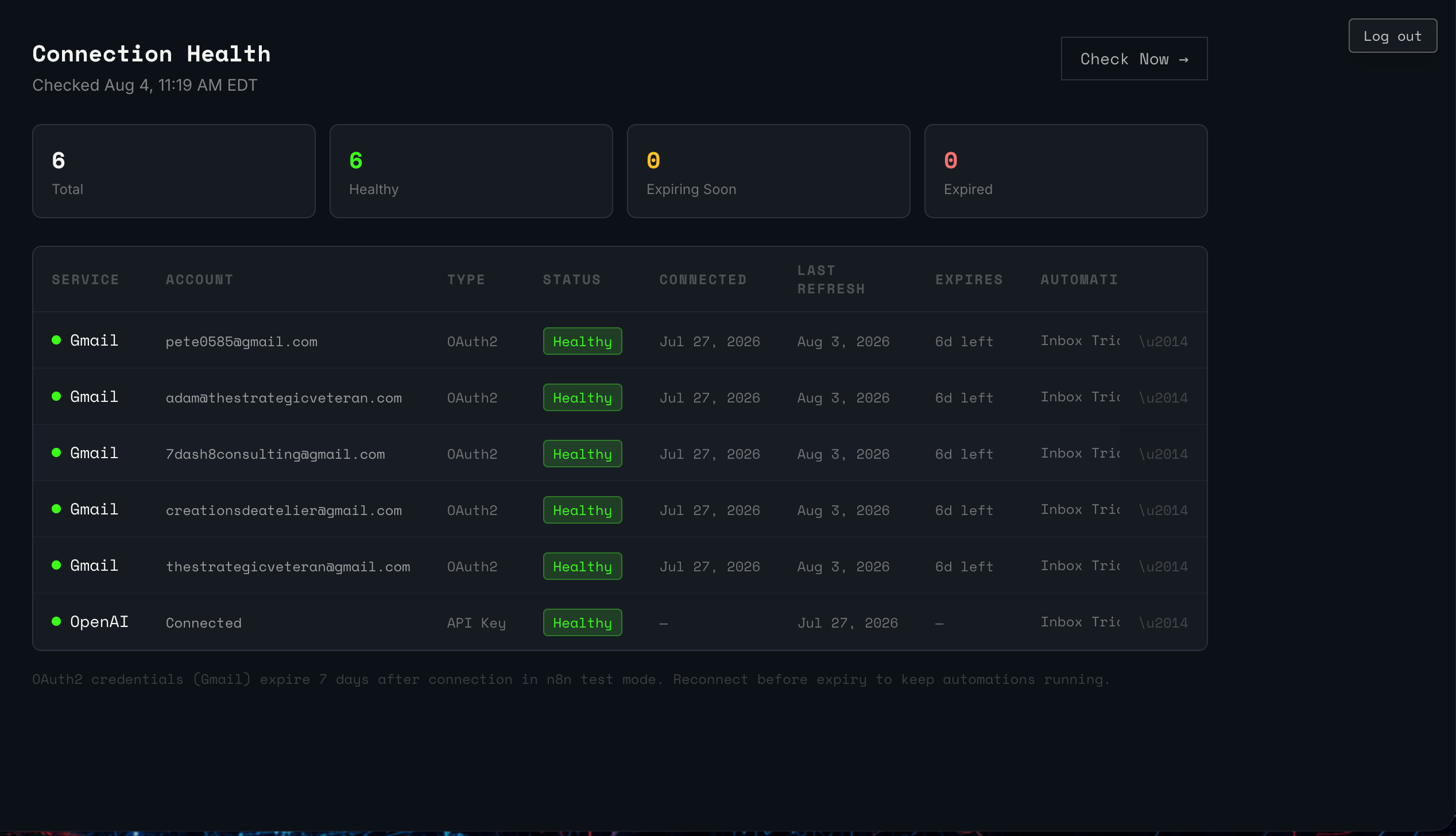Click the green status dot for adam@thestrategicveteran.com

coord(56,396)
